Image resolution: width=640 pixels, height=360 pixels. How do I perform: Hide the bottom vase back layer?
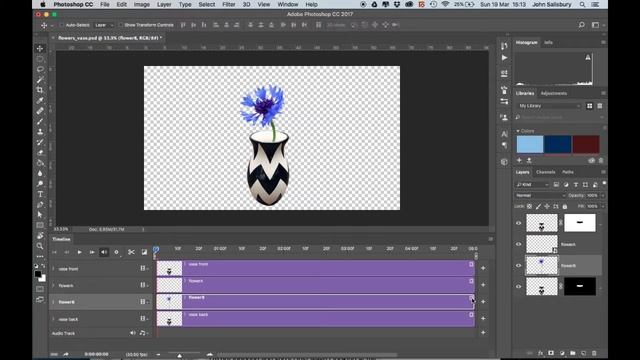pyautogui.click(x=518, y=287)
